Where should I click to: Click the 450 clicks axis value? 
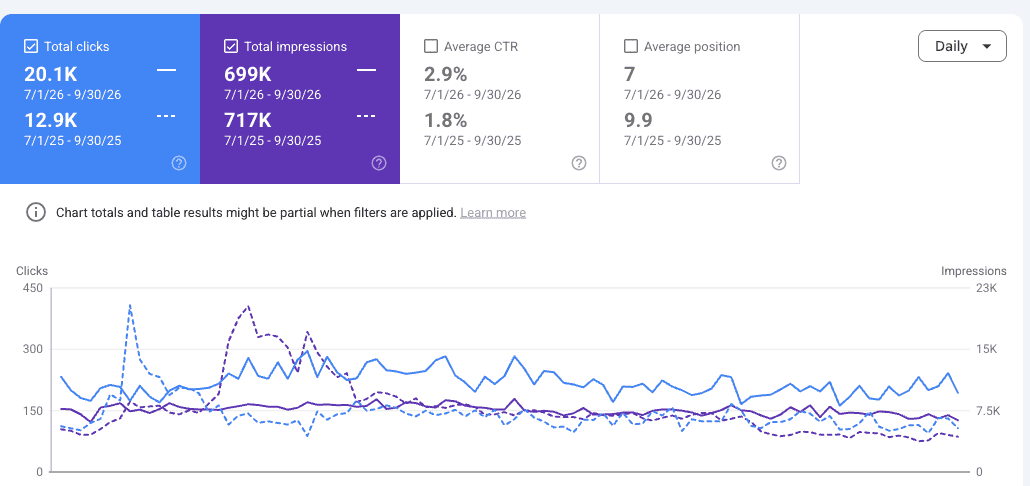pos(32,288)
